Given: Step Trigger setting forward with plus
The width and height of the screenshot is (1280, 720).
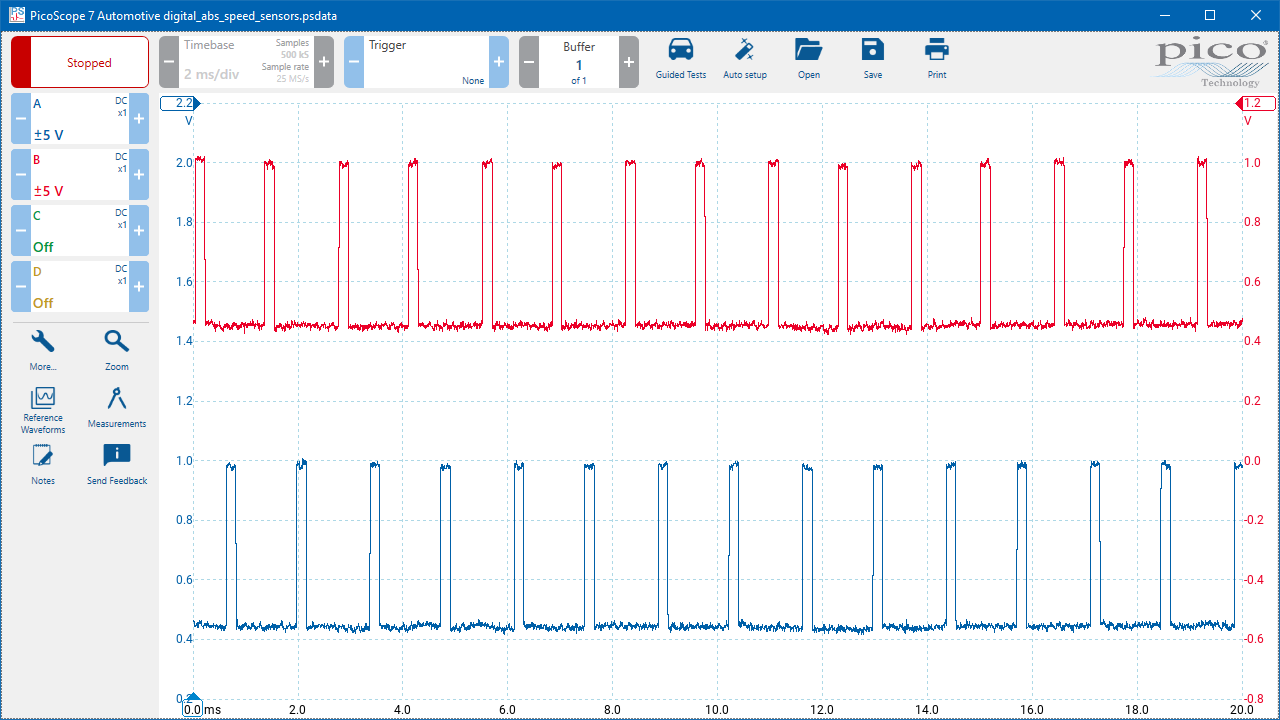Looking at the screenshot, I should [499, 62].
